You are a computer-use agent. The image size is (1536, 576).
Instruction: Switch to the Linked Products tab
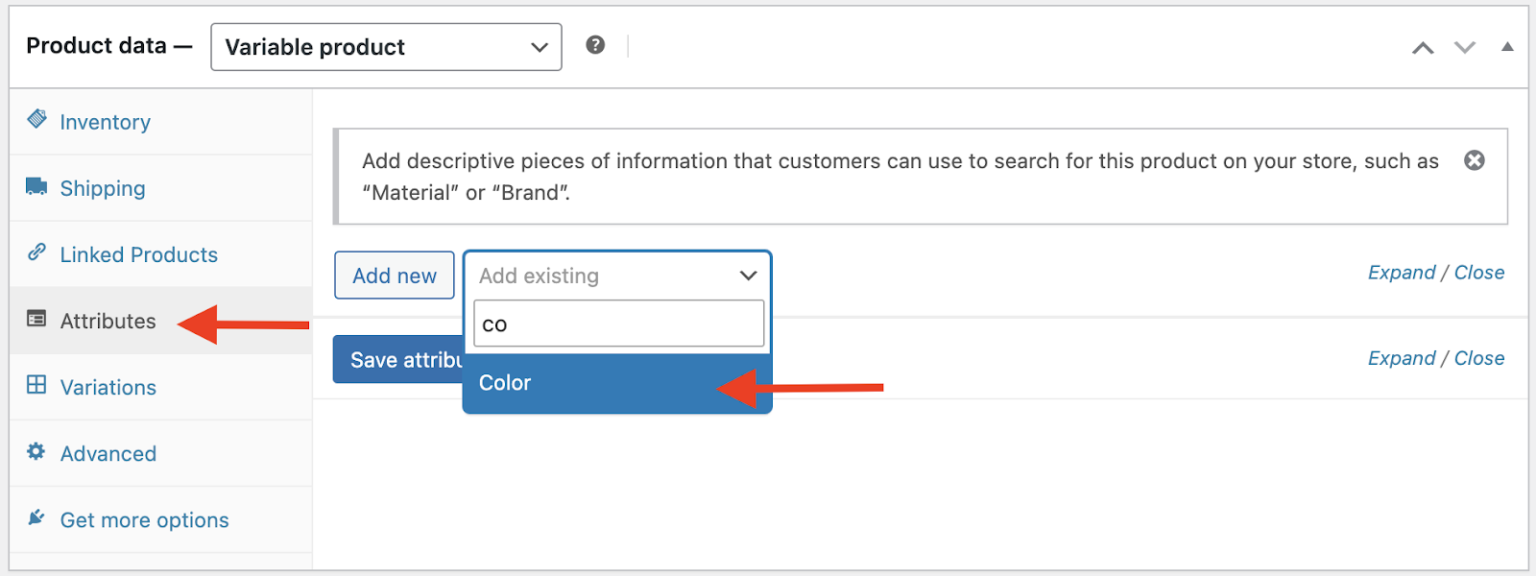pos(138,254)
